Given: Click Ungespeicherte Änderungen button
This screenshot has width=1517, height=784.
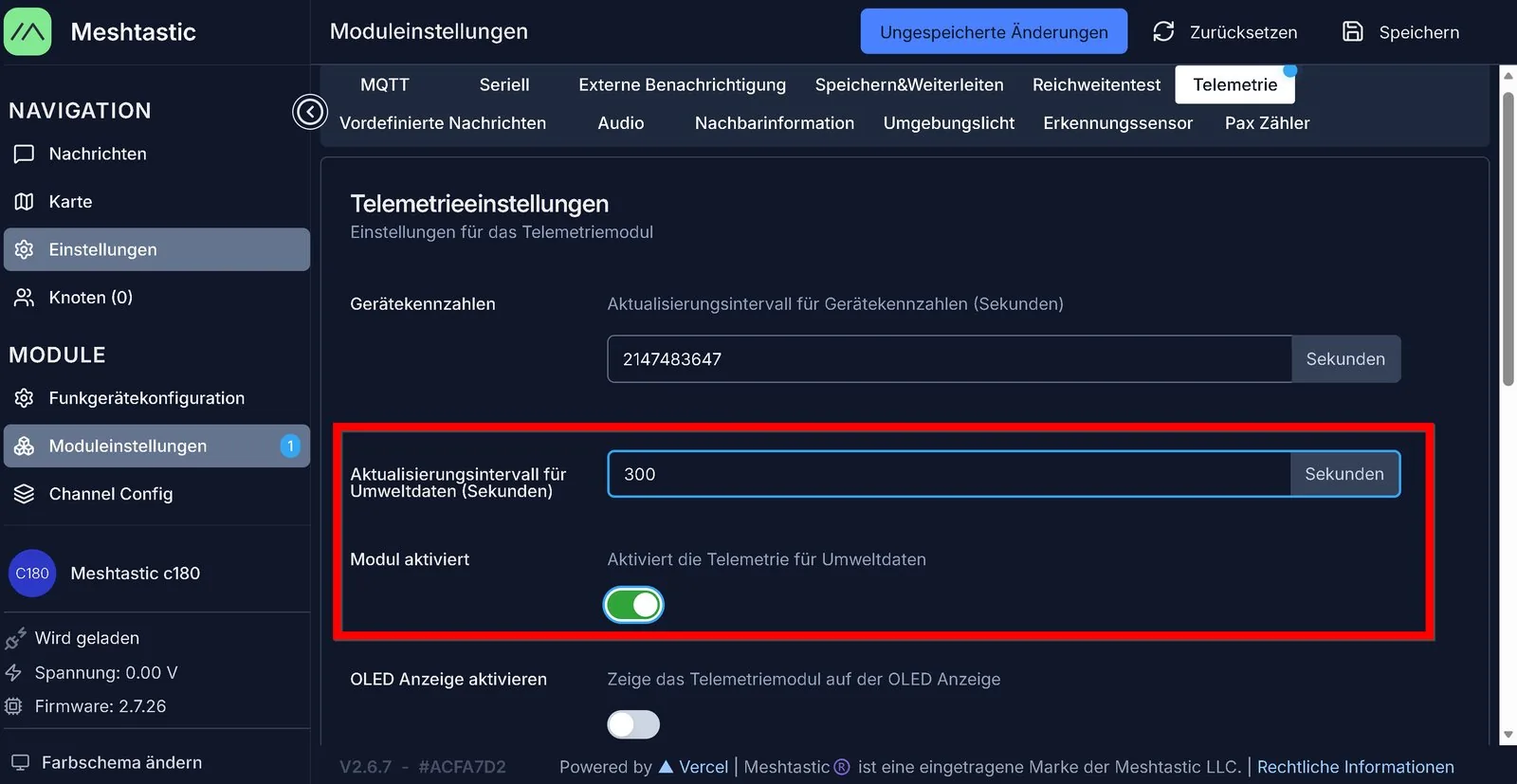Looking at the screenshot, I should click(x=994, y=31).
